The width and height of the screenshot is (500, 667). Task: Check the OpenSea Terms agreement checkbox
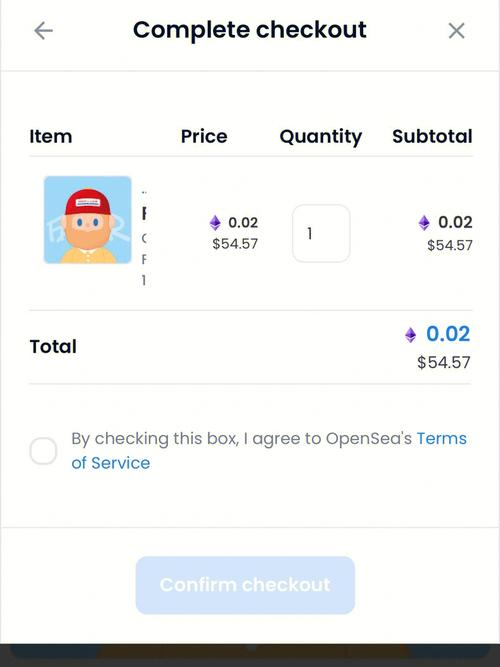pyautogui.click(x=43, y=450)
